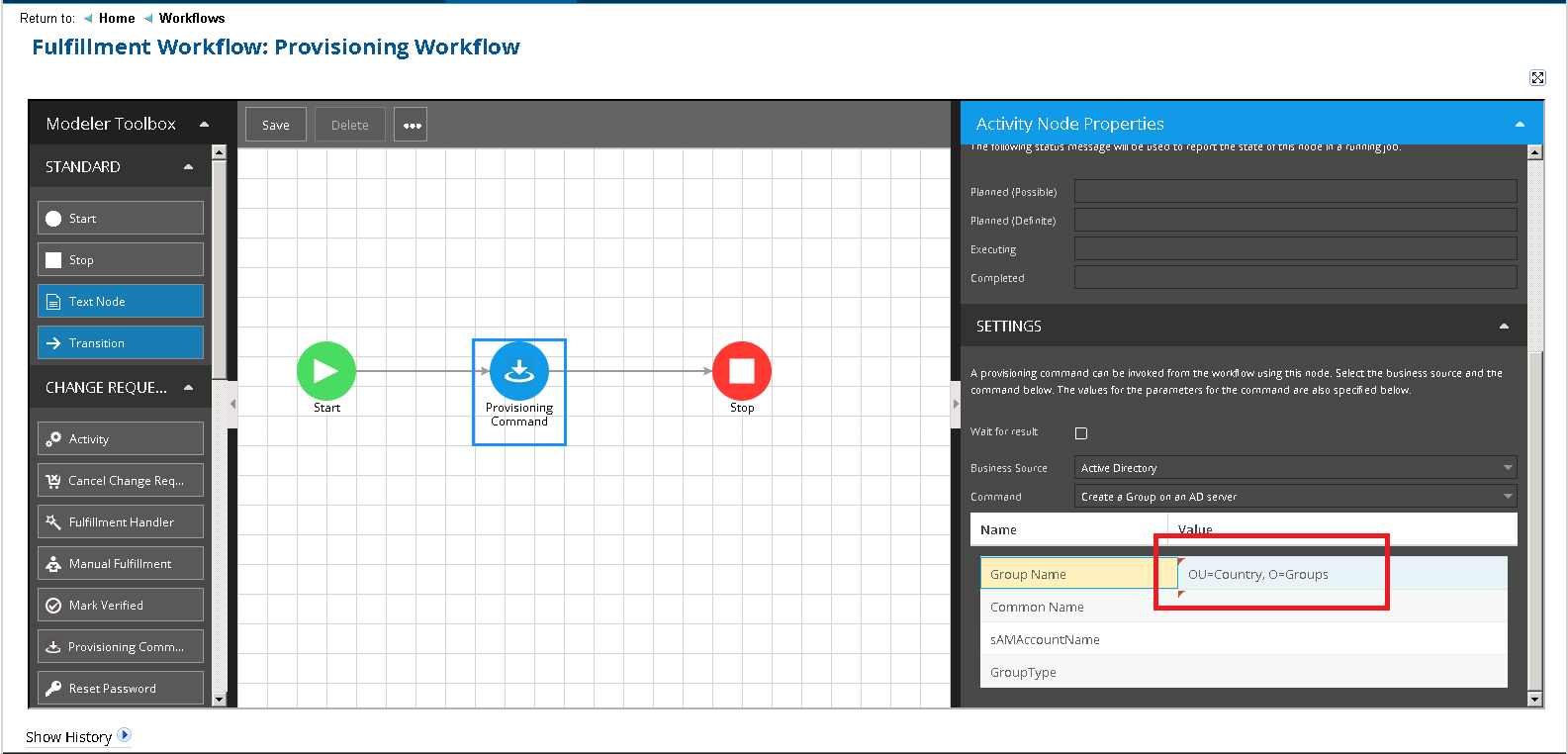
Task: Click the red Stop node on canvas
Action: 741,371
